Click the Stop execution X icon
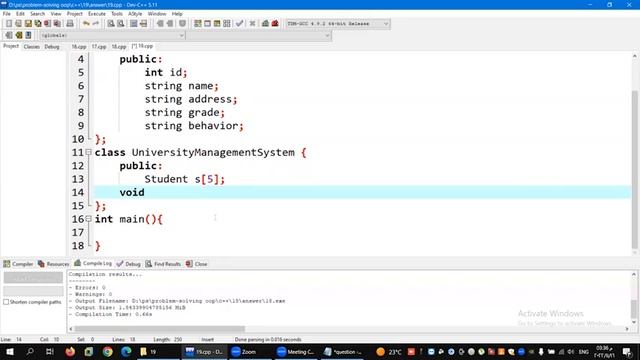The width and height of the screenshot is (640, 360). tap(252, 24)
